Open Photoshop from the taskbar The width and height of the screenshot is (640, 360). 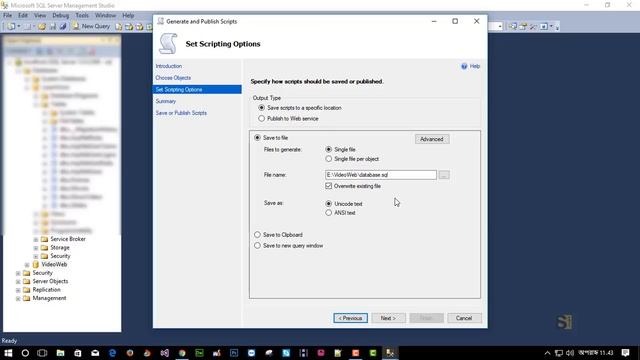(234, 353)
